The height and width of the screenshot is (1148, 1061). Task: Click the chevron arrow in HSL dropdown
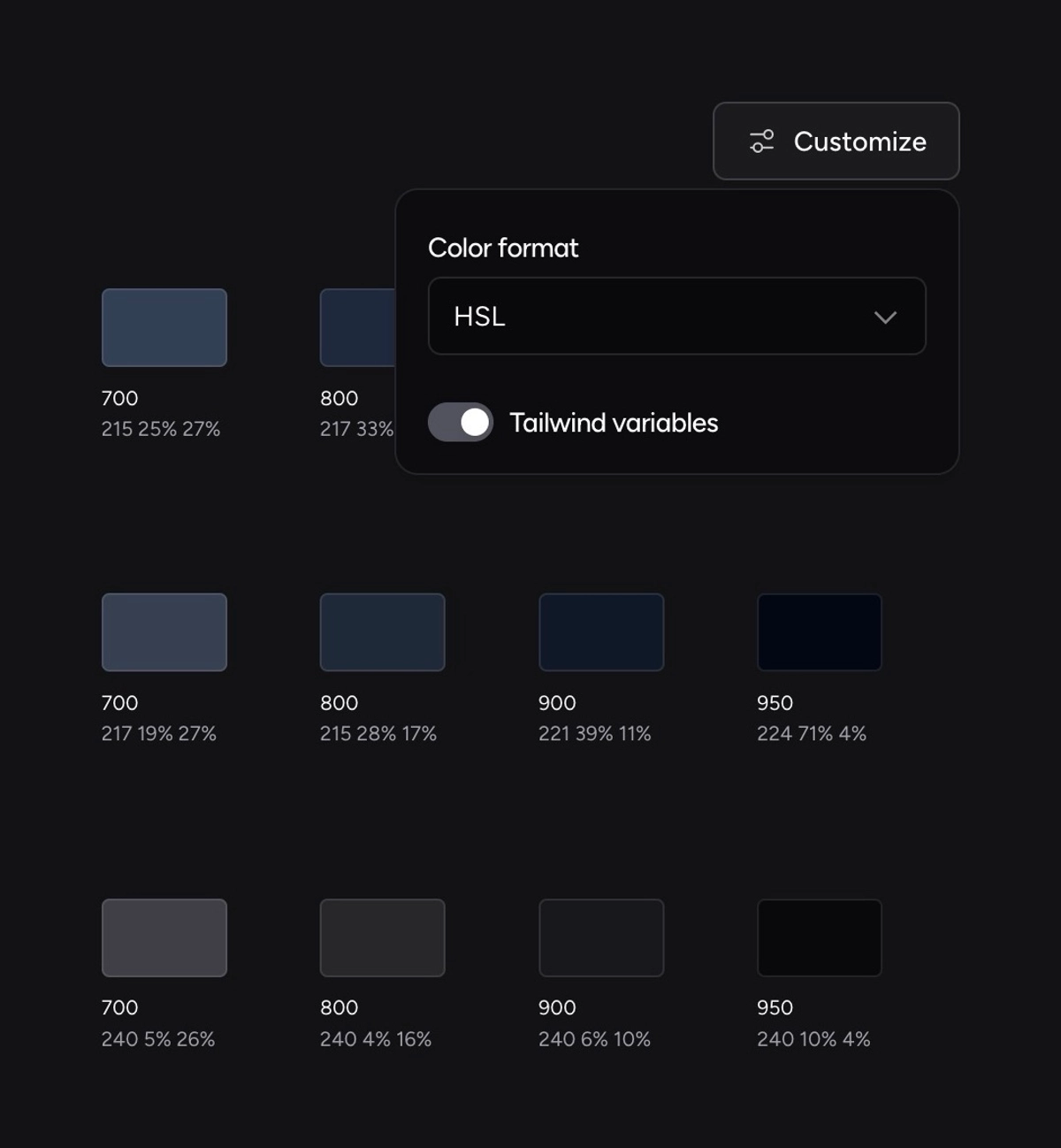(885, 318)
